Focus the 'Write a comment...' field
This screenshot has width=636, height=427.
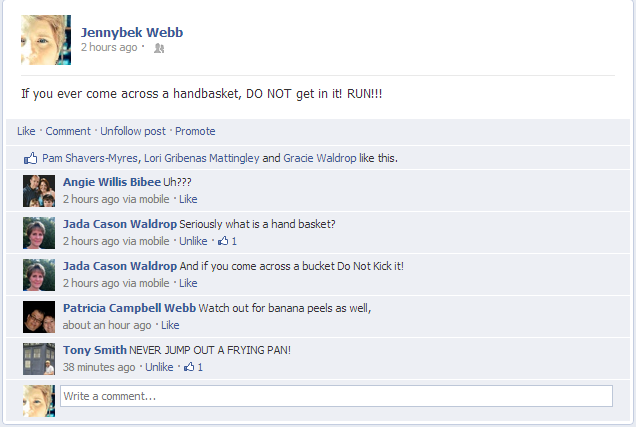336,396
